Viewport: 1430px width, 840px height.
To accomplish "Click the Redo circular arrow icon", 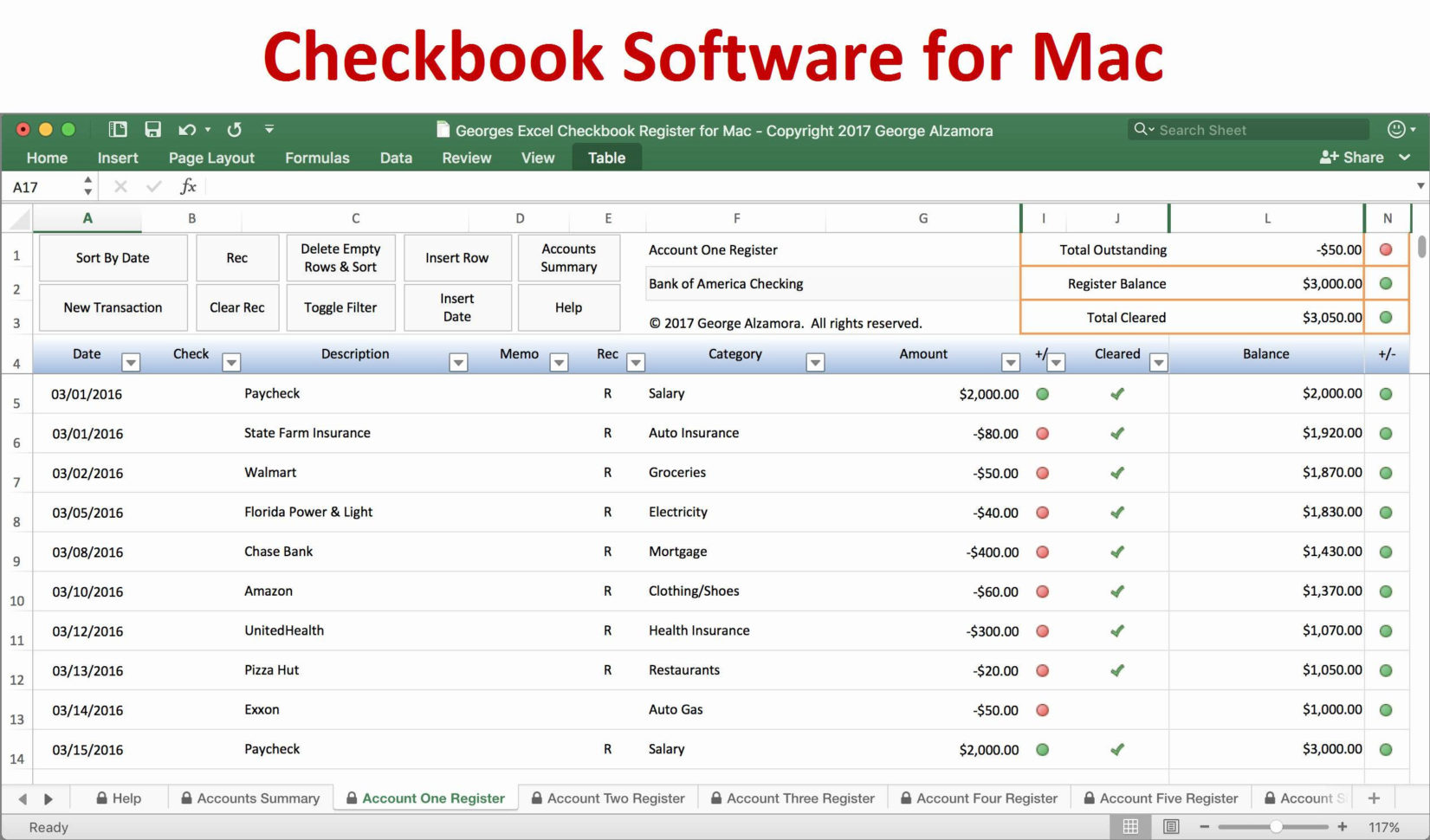I will click(x=235, y=130).
